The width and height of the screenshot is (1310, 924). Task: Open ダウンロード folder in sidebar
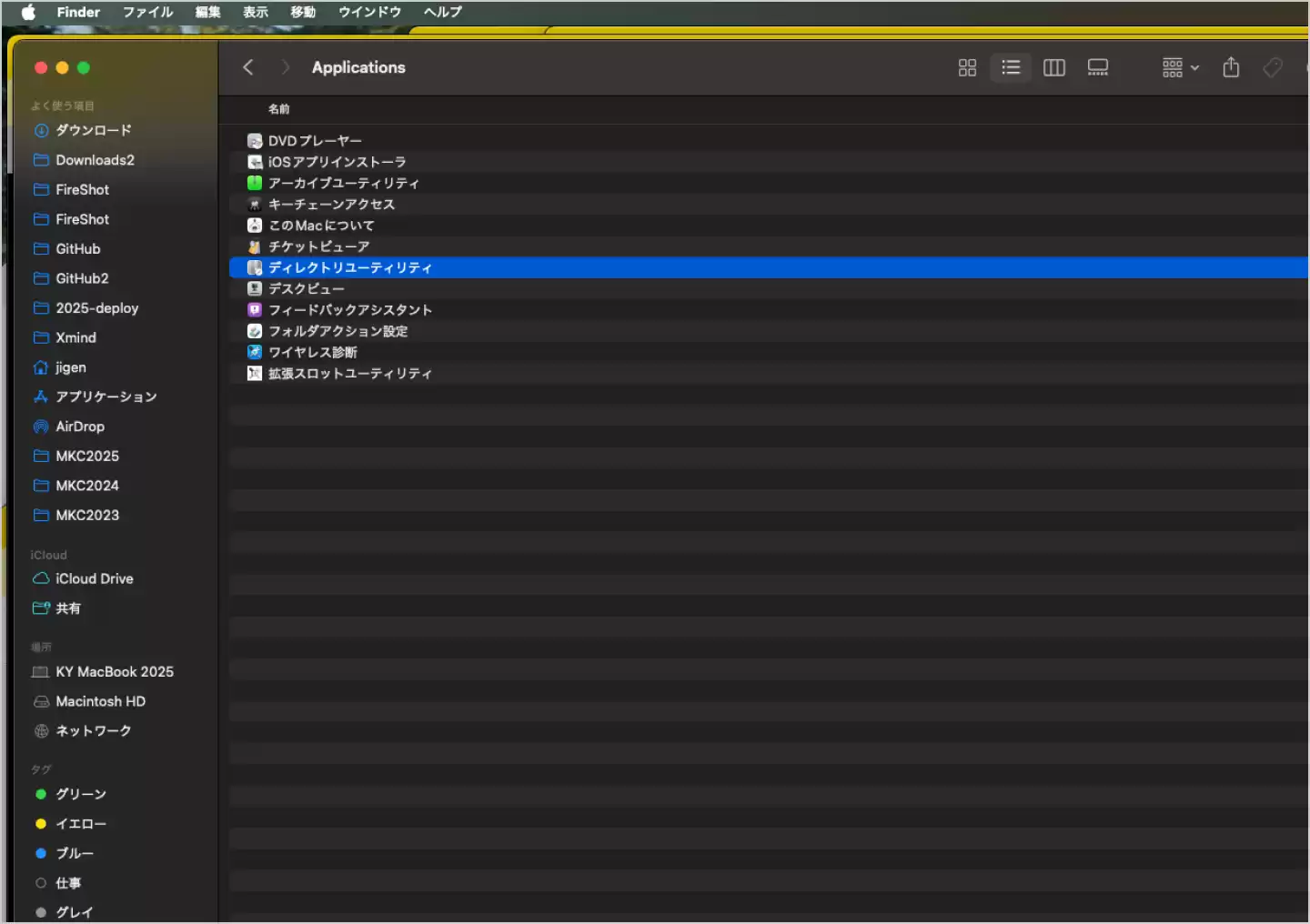pos(93,130)
